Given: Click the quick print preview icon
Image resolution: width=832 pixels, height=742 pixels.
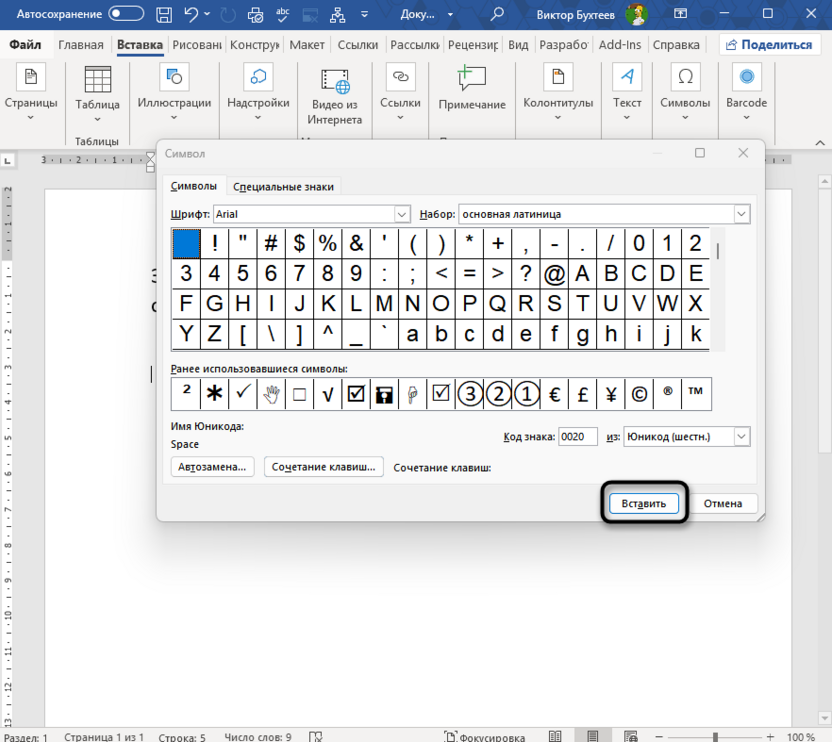Looking at the screenshot, I should 255,15.
